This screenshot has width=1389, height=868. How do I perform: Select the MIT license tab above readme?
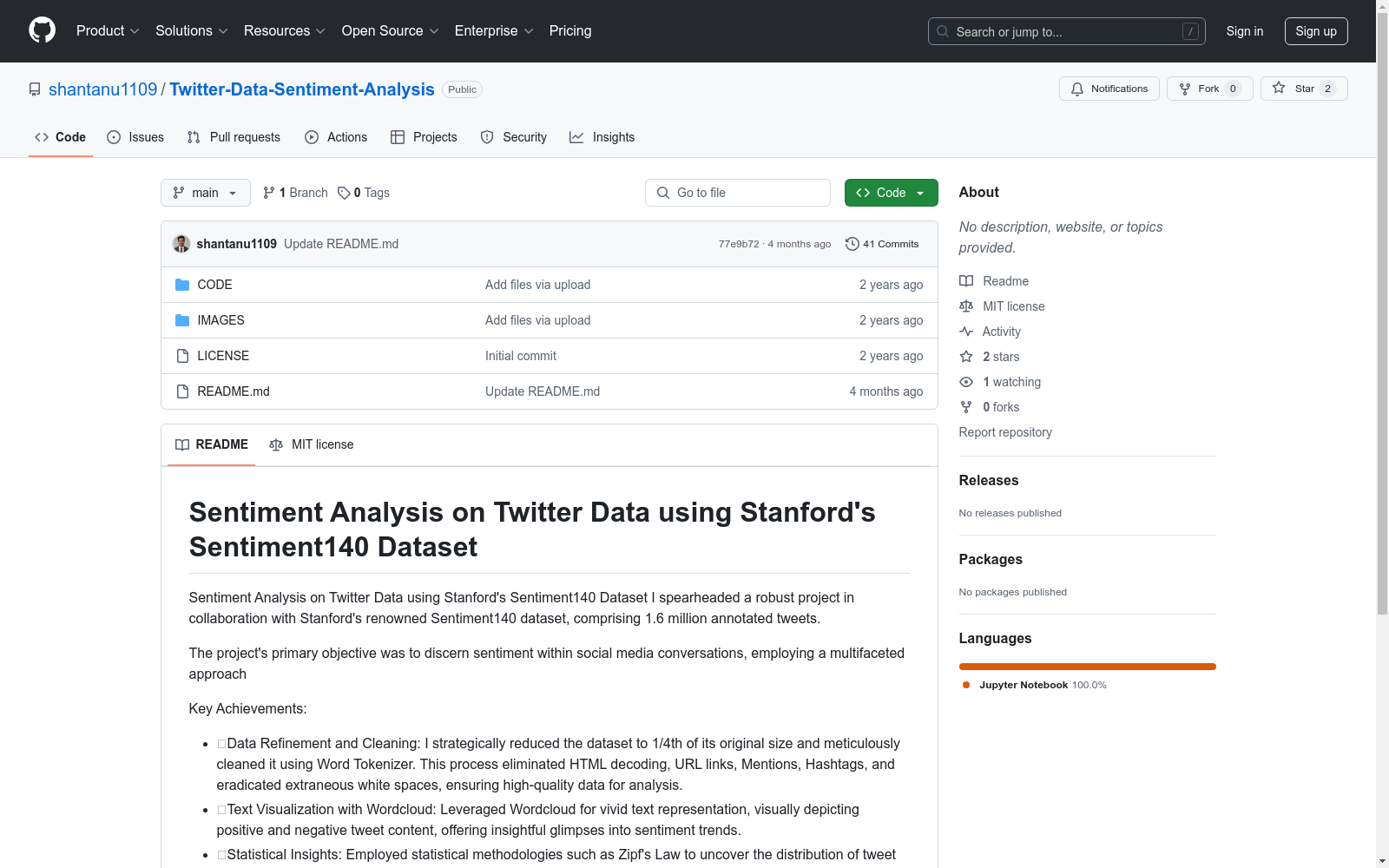[312, 444]
